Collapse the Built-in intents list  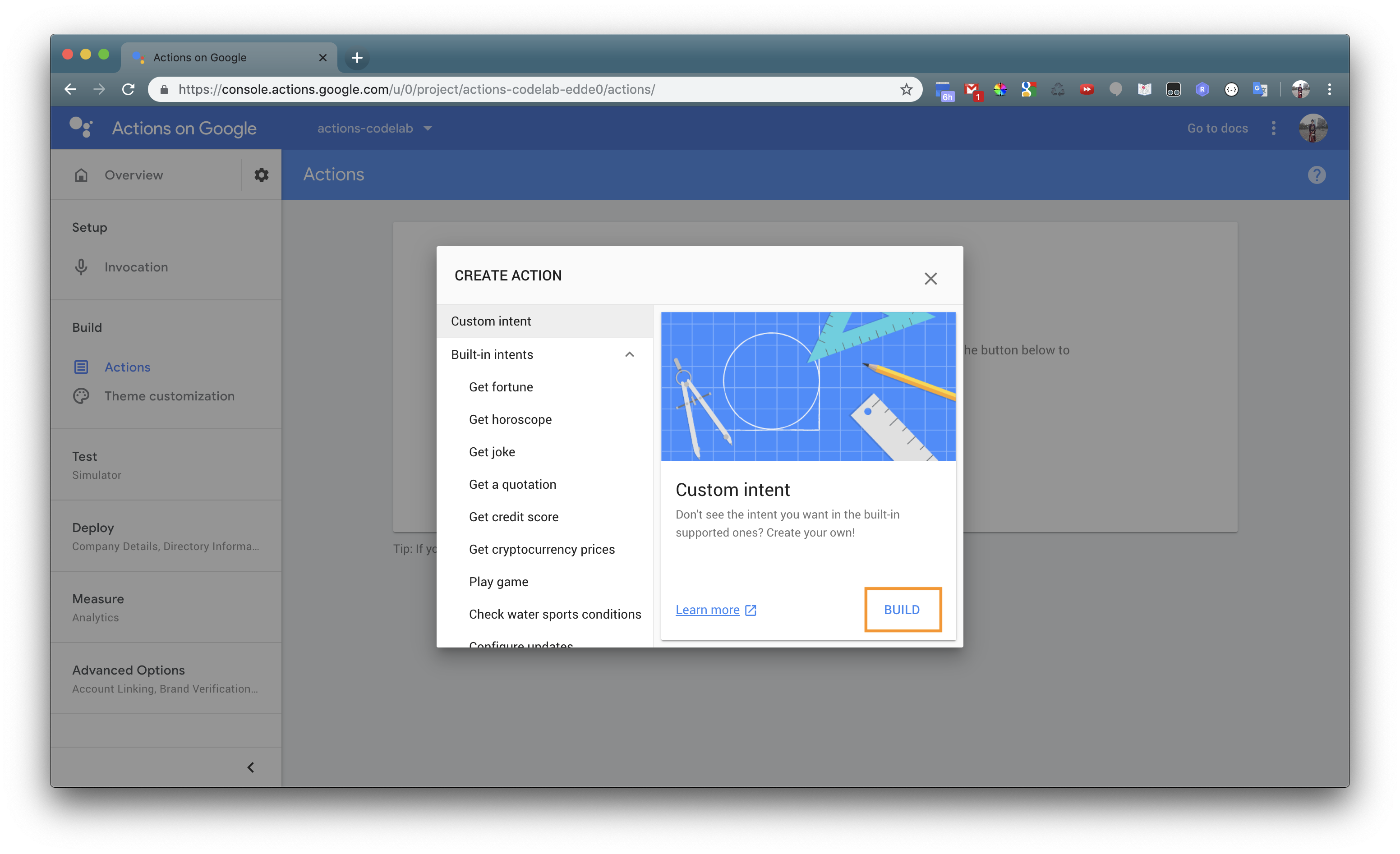[629, 354]
